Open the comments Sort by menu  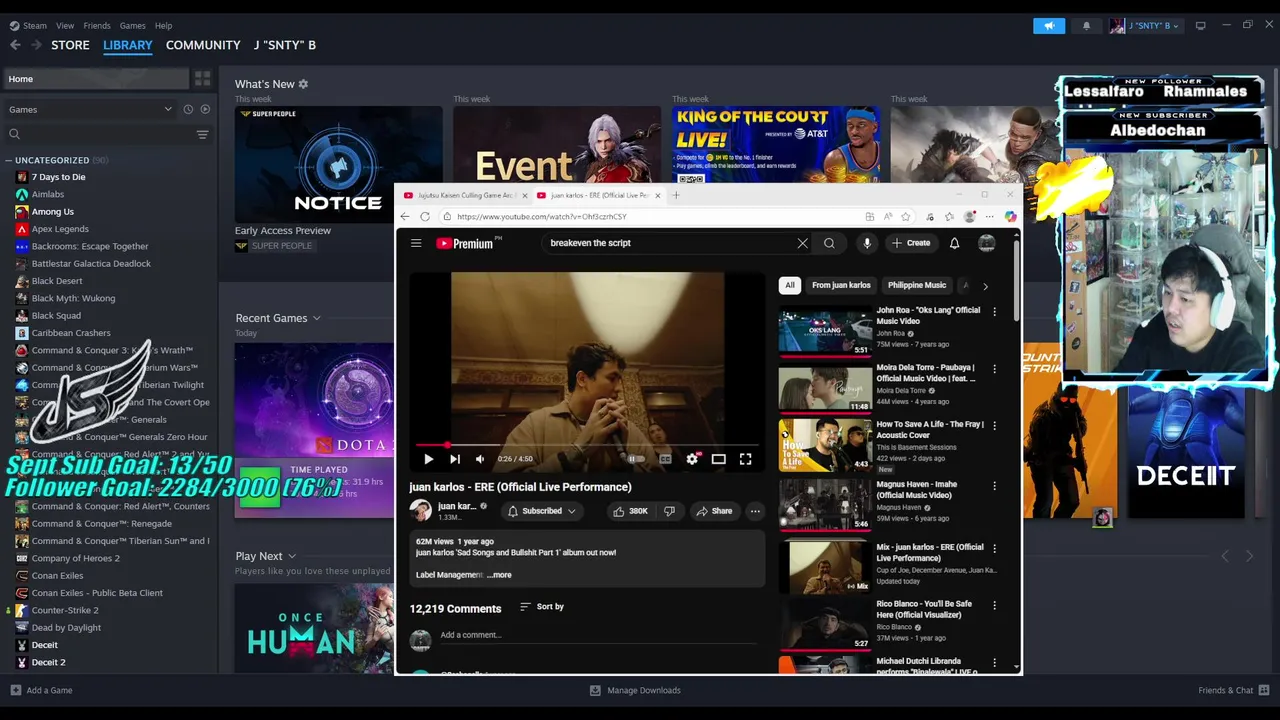pos(542,607)
